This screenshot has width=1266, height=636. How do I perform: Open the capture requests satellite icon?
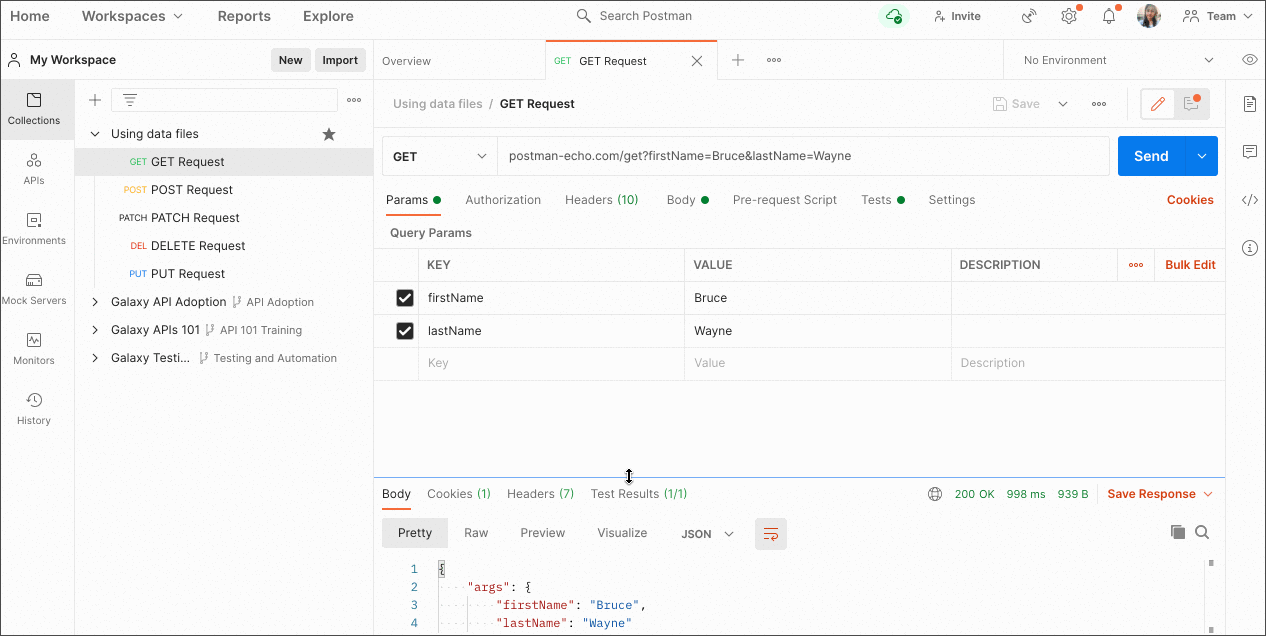pos(1029,16)
